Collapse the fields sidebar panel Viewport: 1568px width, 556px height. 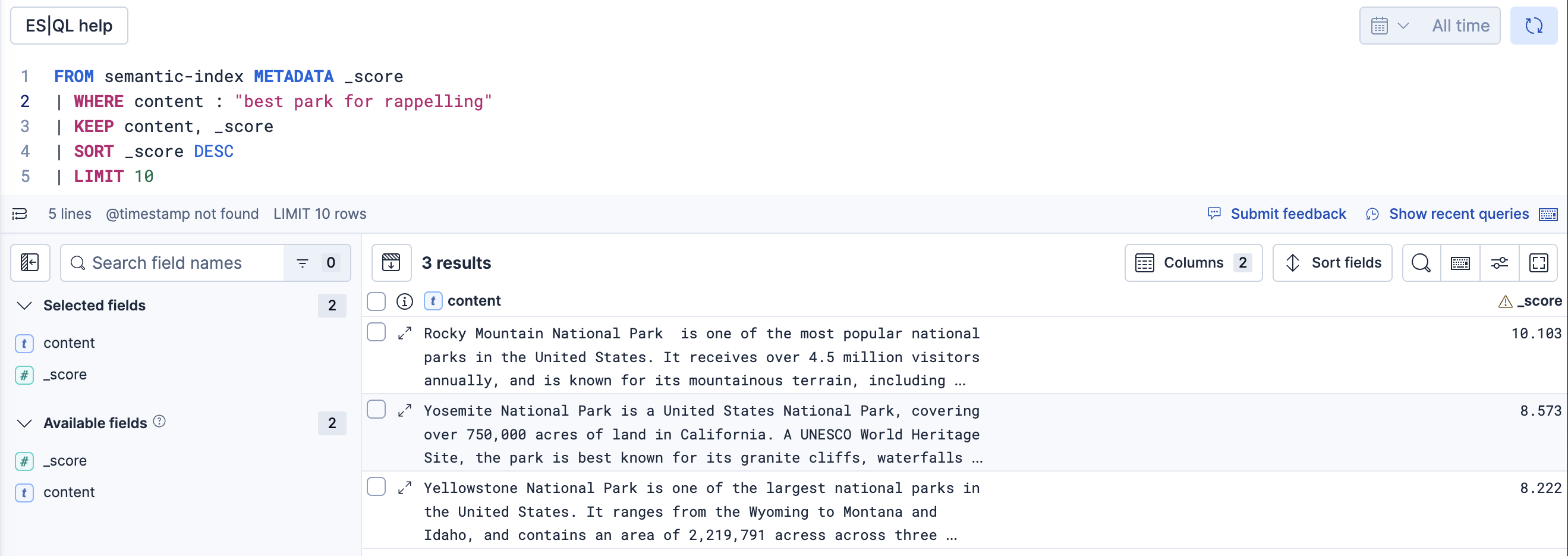point(29,262)
